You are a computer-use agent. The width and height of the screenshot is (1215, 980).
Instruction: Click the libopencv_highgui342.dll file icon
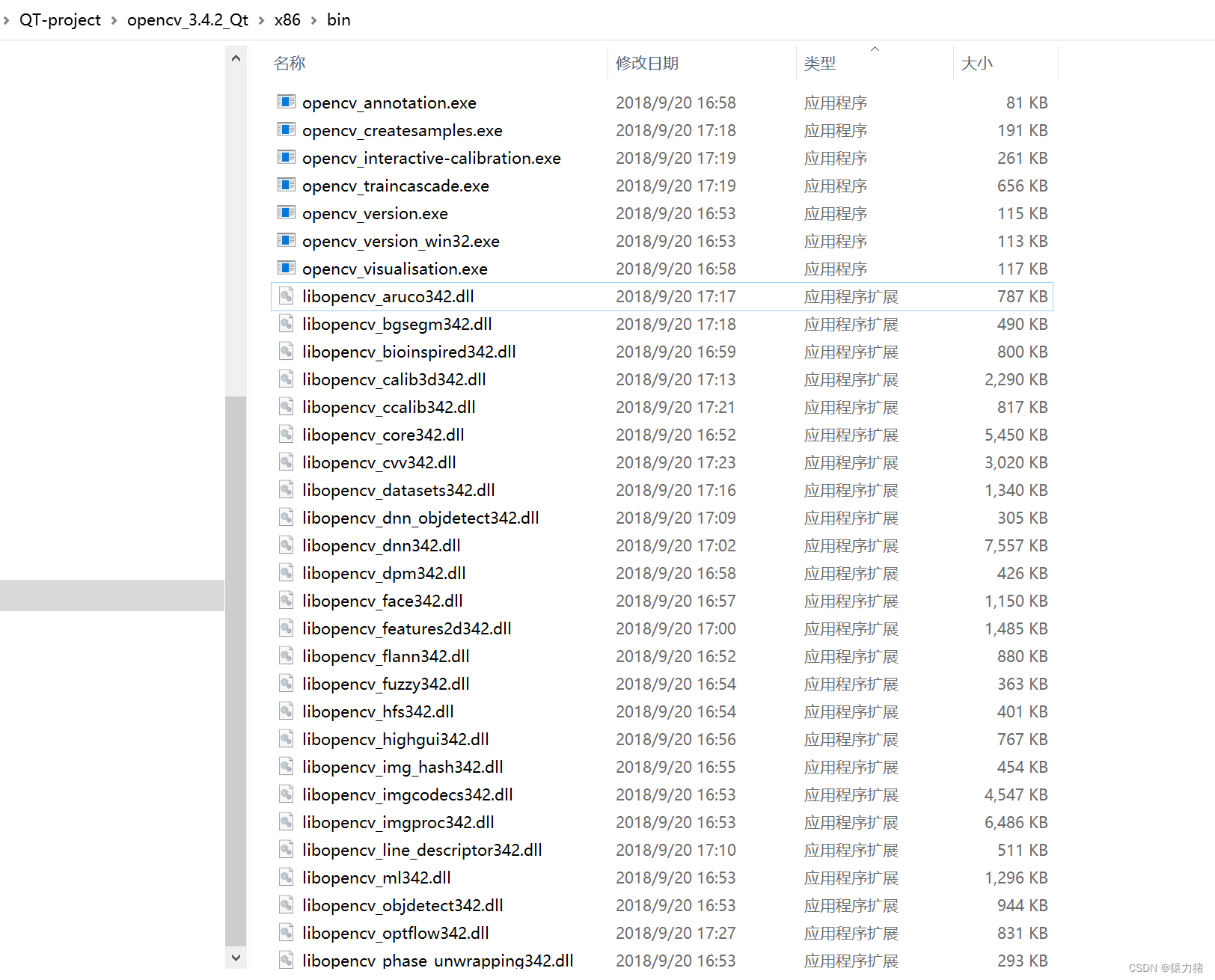287,739
